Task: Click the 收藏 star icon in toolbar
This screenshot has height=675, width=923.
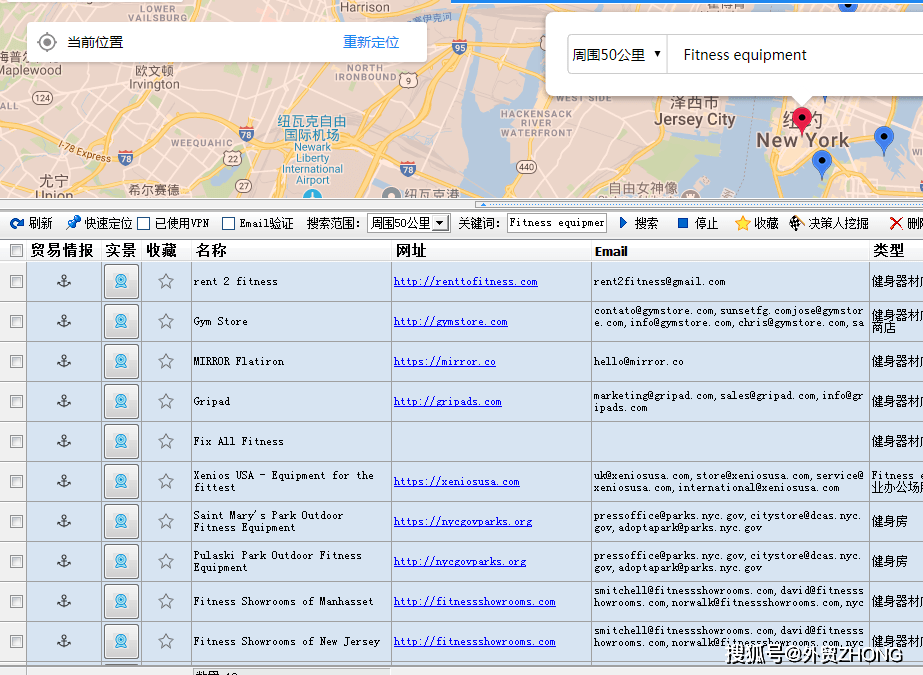Action: click(x=742, y=223)
